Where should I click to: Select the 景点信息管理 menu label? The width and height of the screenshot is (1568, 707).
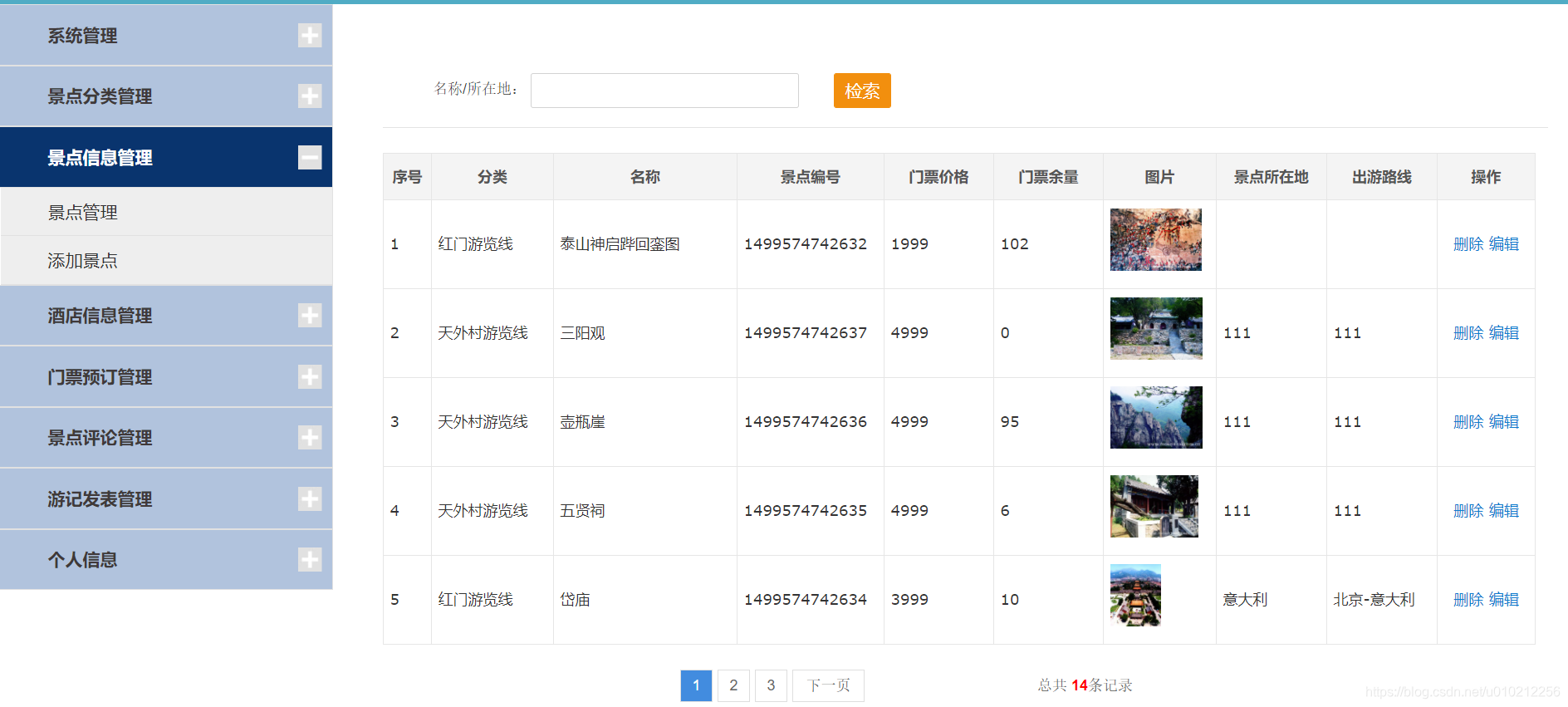(100, 158)
